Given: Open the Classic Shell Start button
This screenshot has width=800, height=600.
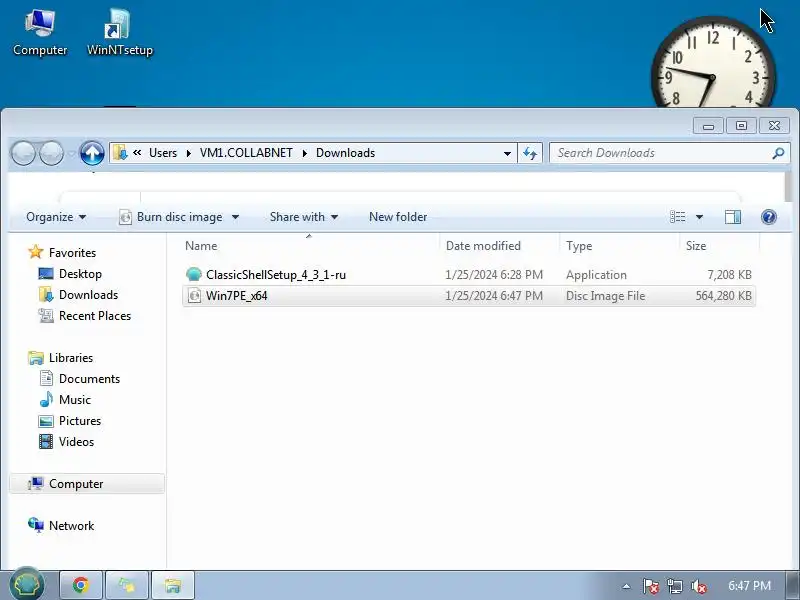Looking at the screenshot, I should point(27,584).
